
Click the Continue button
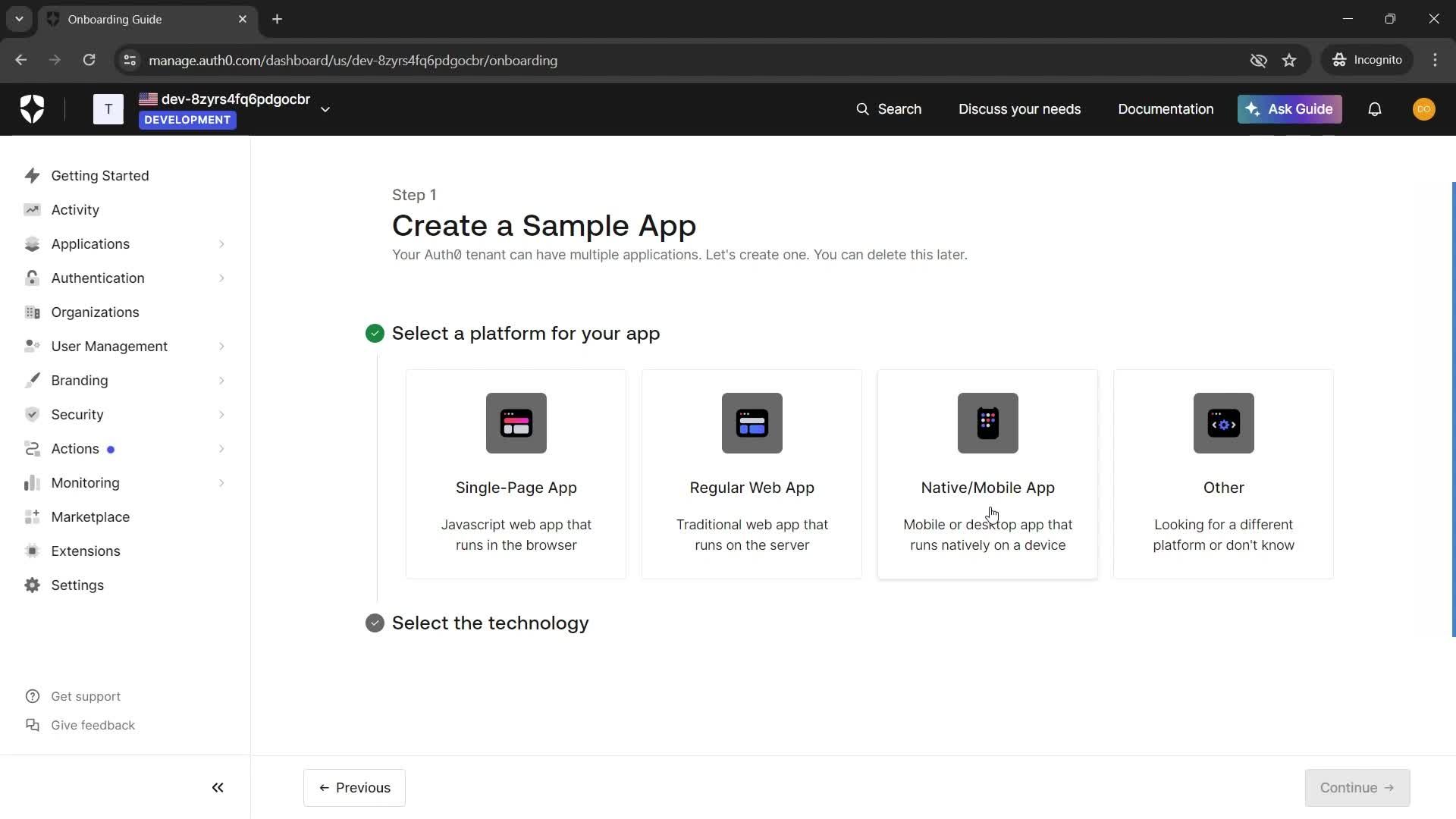1357,788
